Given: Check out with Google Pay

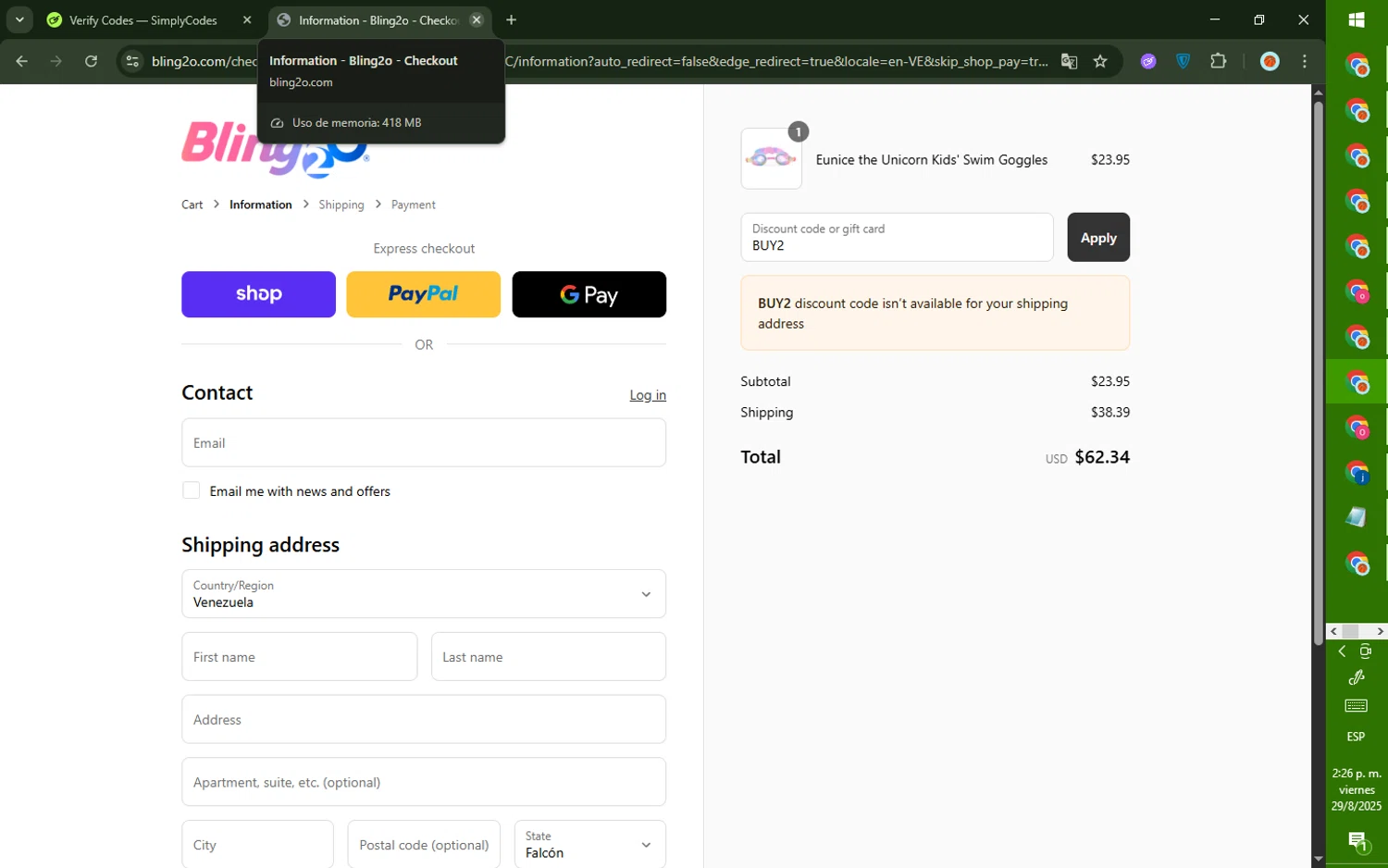Looking at the screenshot, I should point(589,294).
